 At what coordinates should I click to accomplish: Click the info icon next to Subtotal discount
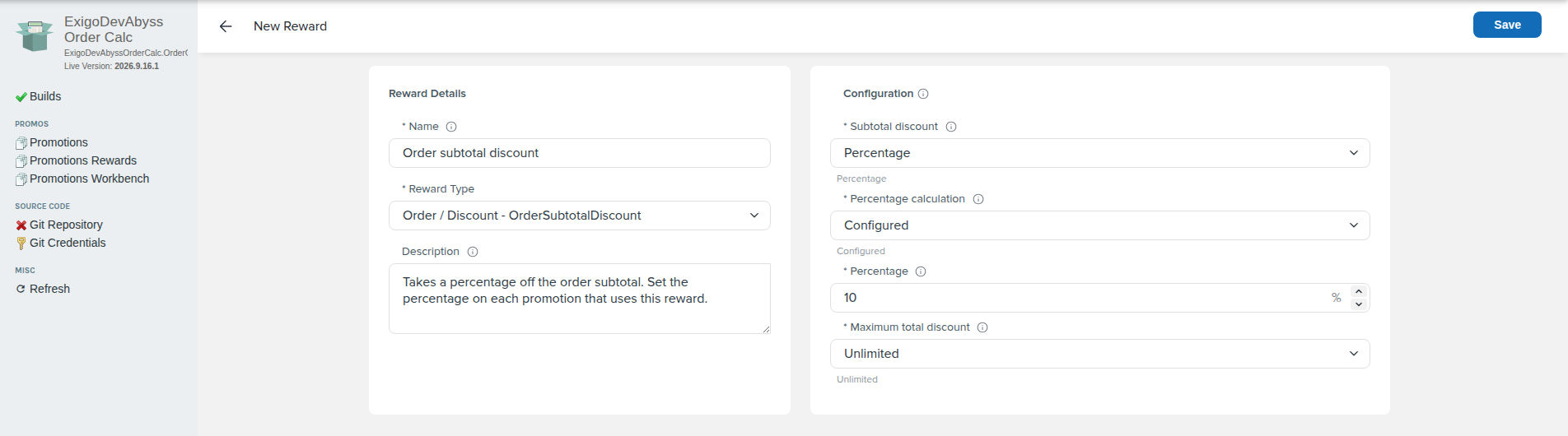tap(951, 127)
